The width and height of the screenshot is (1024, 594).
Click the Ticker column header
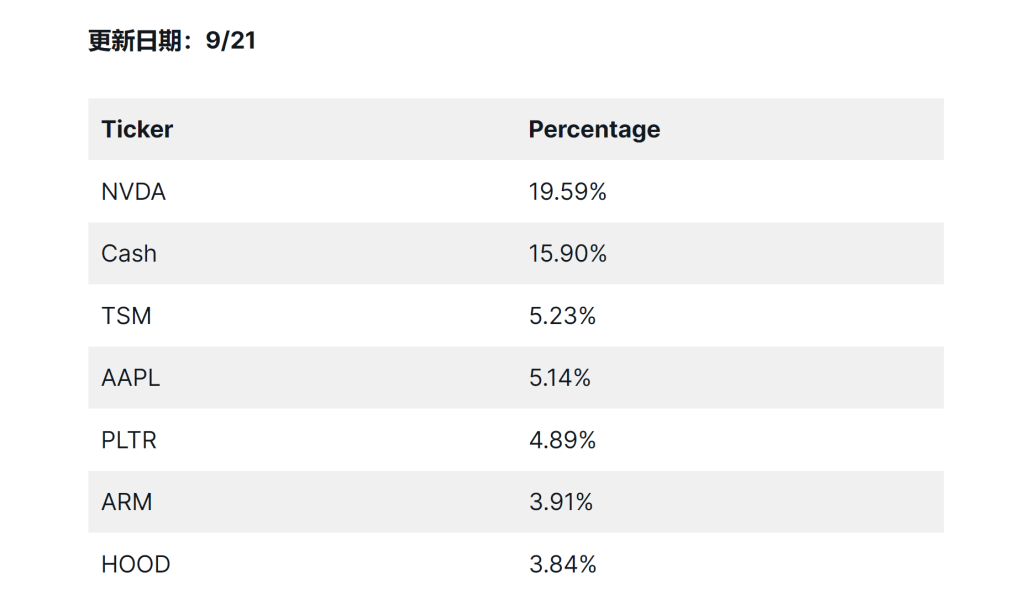pyautogui.click(x=137, y=129)
